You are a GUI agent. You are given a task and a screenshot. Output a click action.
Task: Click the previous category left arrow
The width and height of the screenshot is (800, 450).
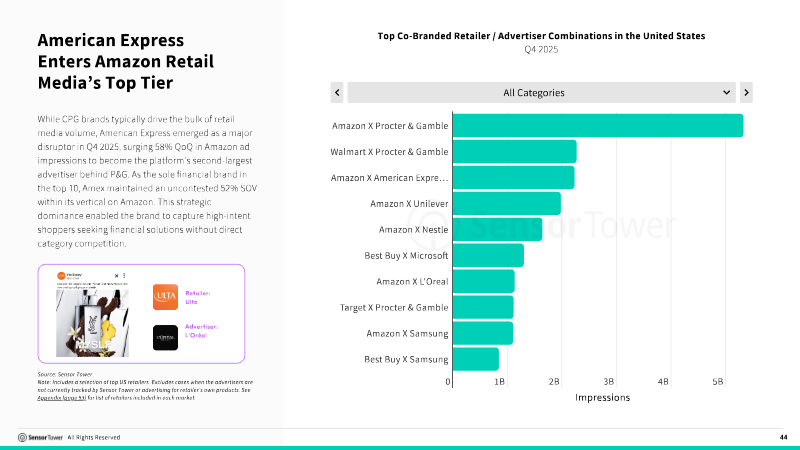(x=337, y=92)
